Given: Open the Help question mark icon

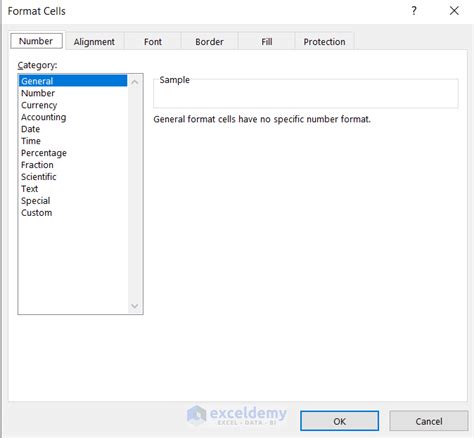Looking at the screenshot, I should (x=414, y=11).
